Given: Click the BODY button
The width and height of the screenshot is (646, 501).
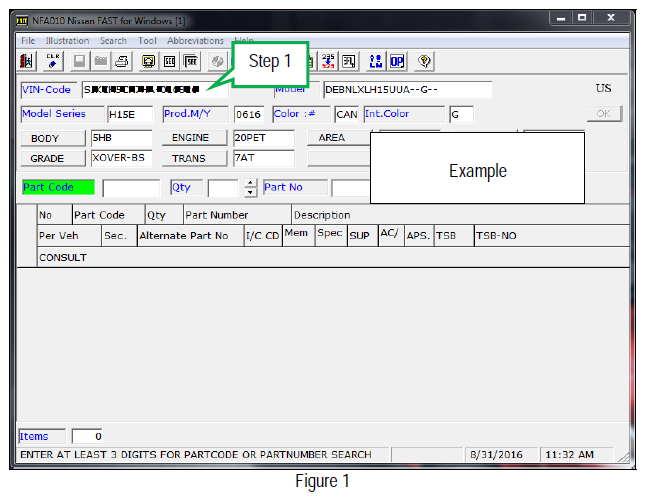Looking at the screenshot, I should click(53, 138).
